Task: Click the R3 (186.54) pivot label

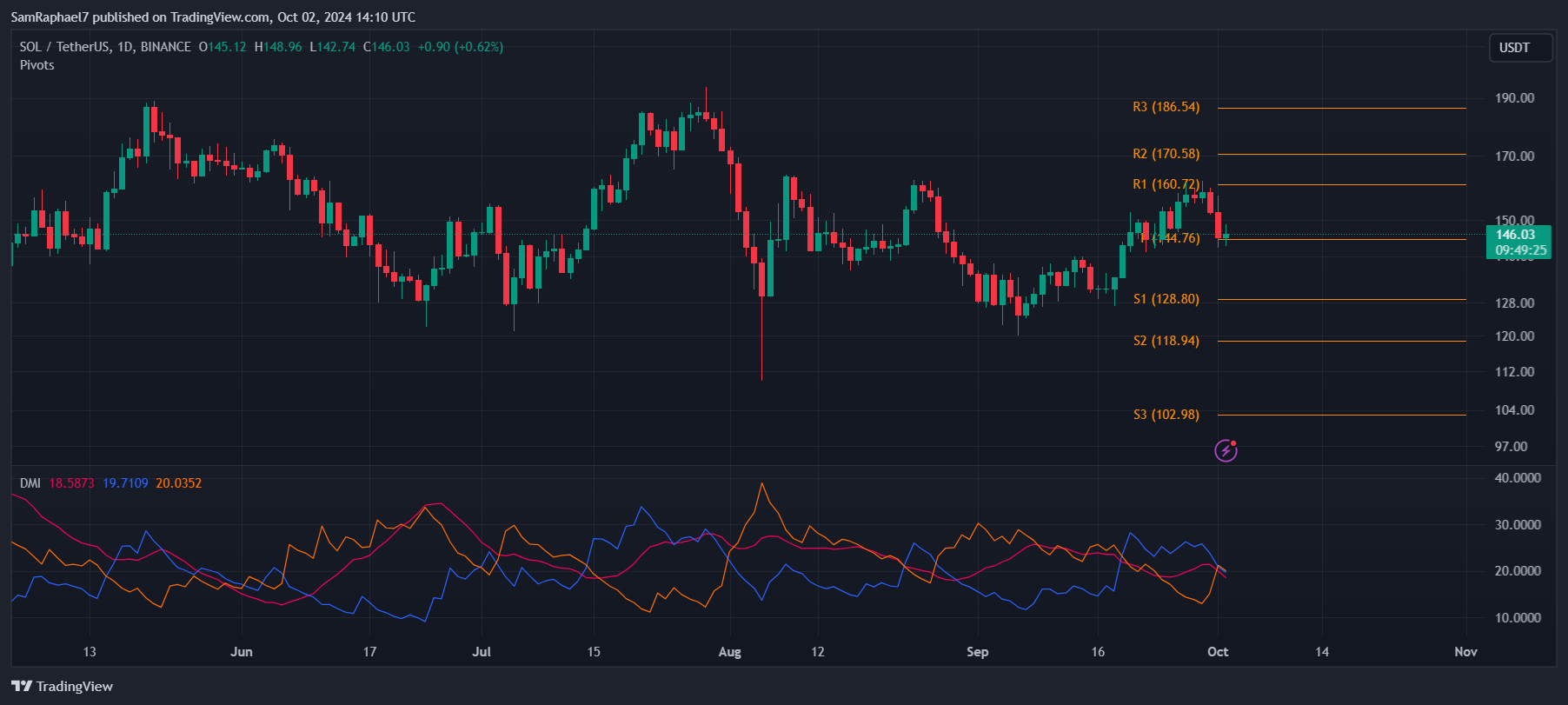Action: point(1166,107)
